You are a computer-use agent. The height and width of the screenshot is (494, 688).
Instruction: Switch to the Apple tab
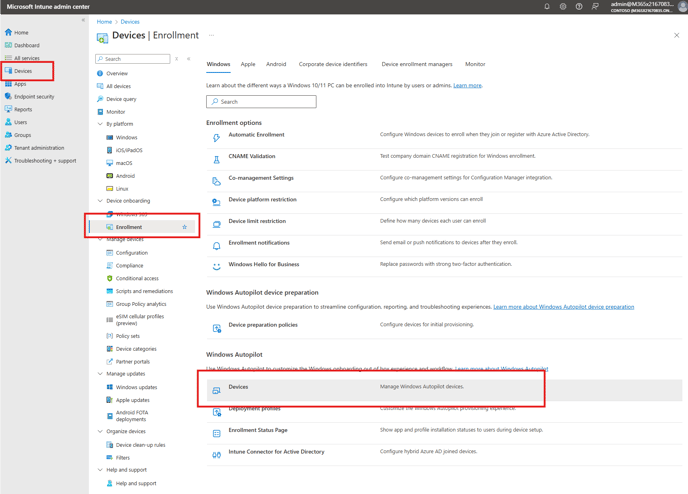coord(248,64)
